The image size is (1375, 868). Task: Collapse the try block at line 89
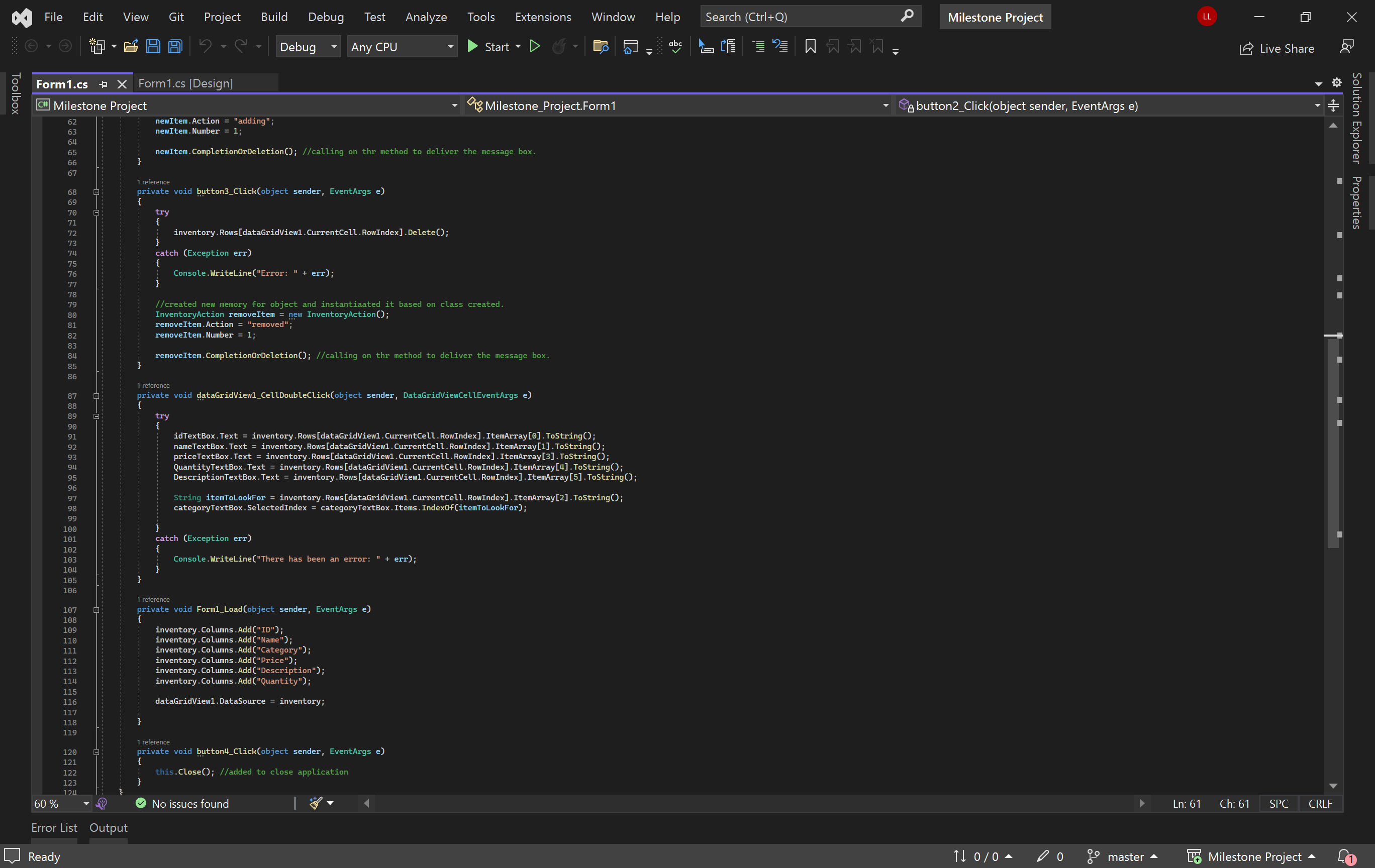point(96,416)
